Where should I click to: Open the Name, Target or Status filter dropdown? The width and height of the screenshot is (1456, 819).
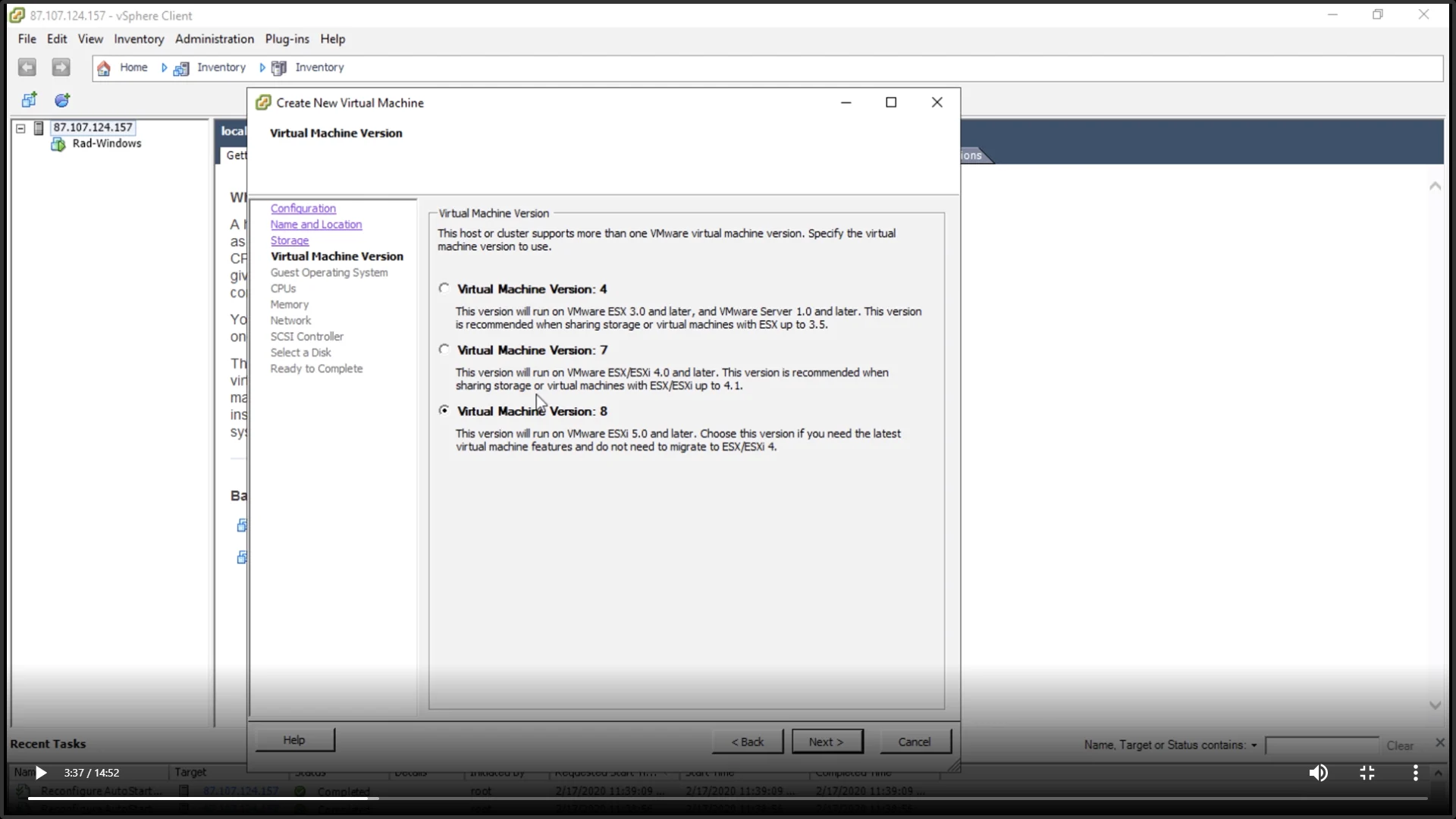[x=1254, y=745]
